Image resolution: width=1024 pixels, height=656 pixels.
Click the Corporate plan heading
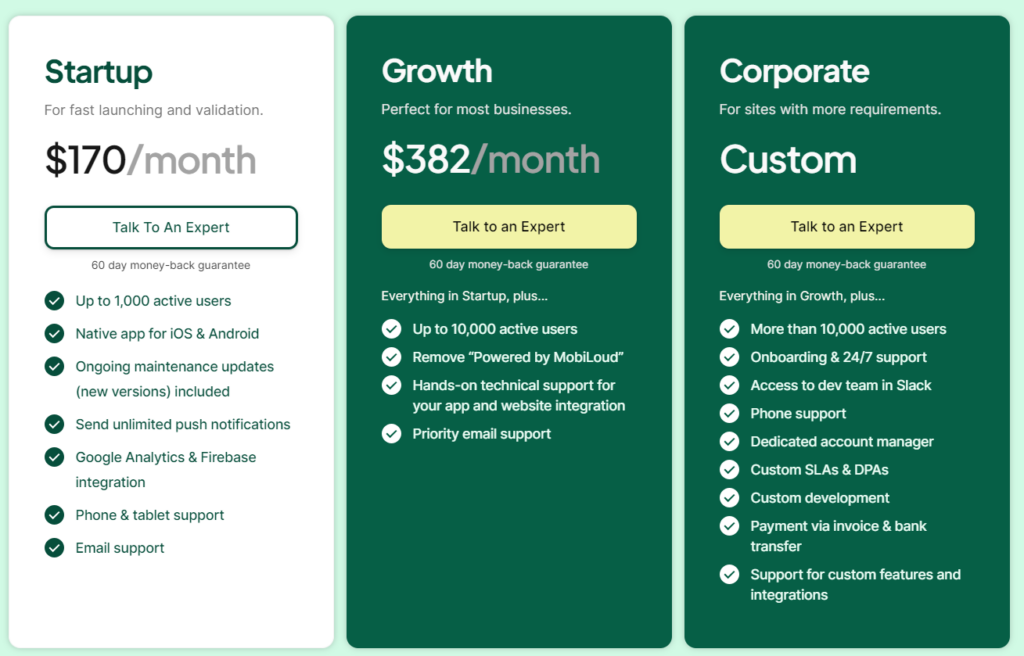click(x=794, y=71)
